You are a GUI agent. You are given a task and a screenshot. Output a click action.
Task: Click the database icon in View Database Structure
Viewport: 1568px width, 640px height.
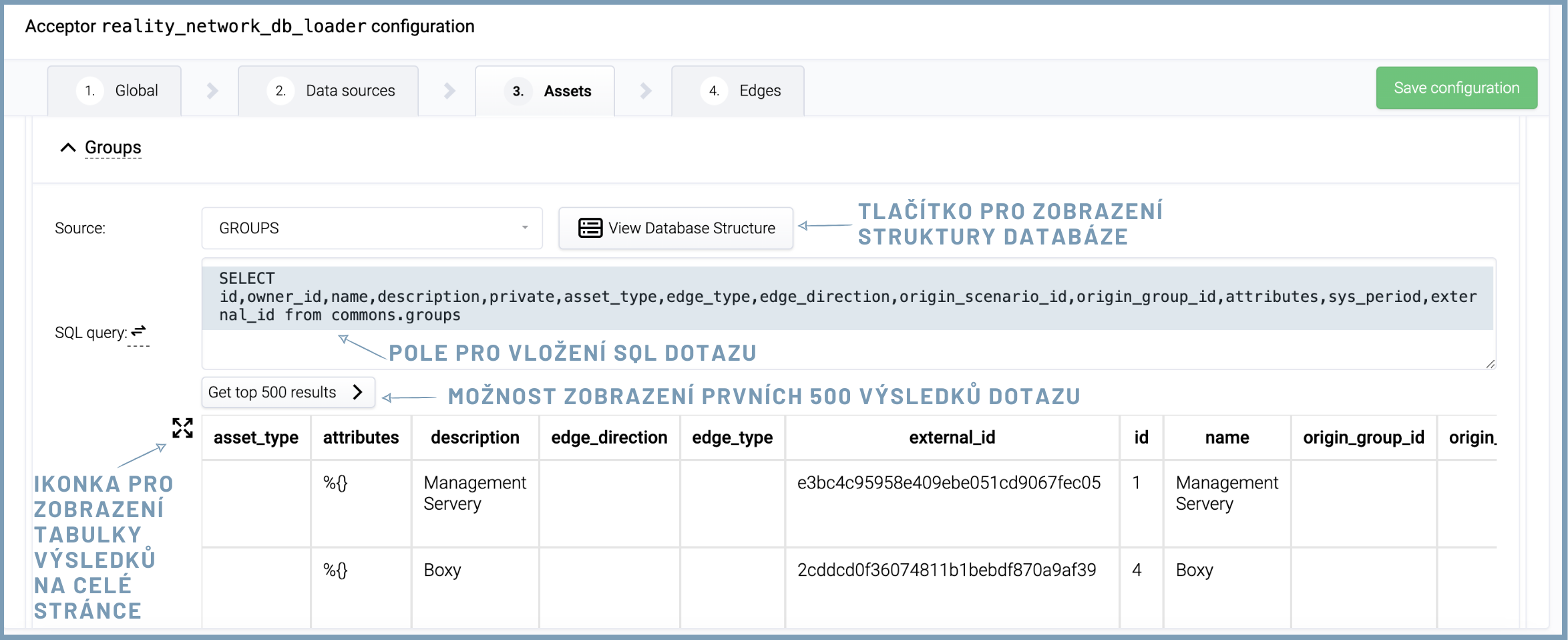click(x=590, y=228)
